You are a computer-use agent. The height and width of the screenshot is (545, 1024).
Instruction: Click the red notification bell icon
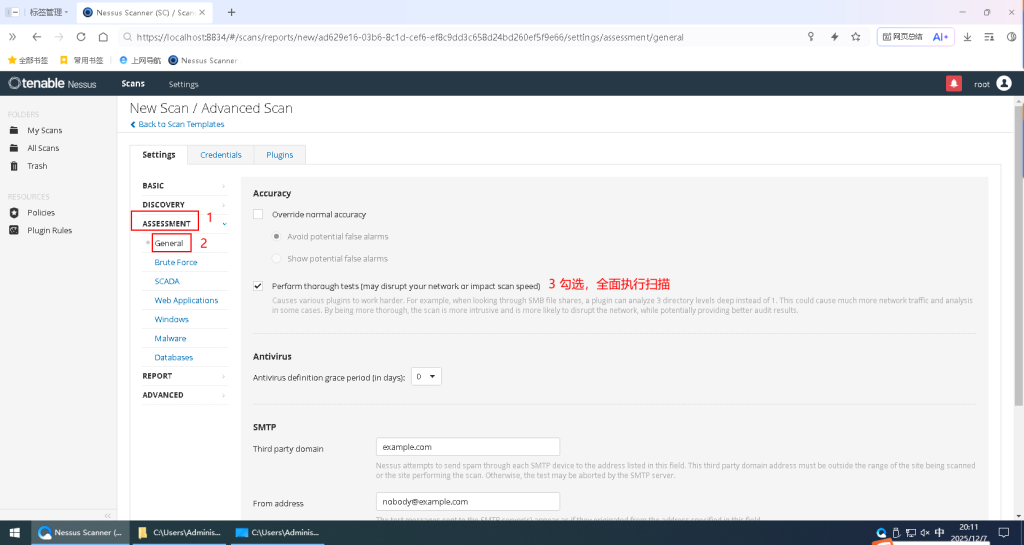coord(953,84)
